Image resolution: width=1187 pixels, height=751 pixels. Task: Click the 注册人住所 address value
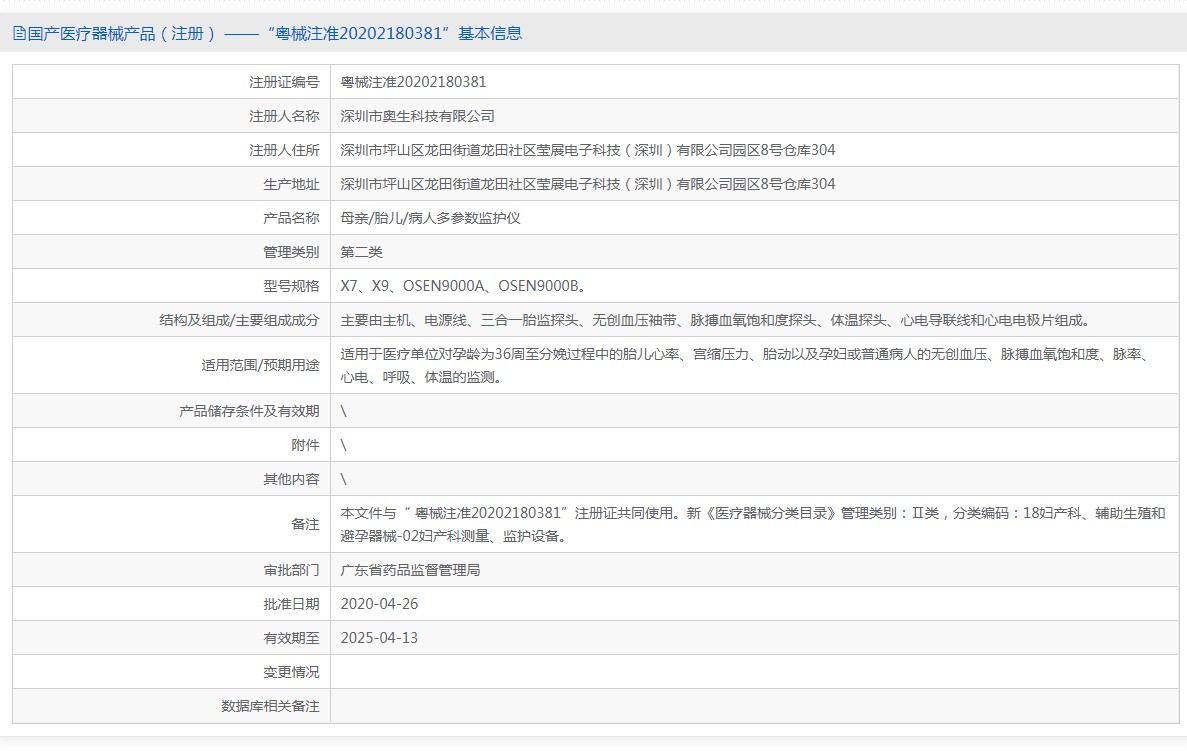(x=587, y=150)
